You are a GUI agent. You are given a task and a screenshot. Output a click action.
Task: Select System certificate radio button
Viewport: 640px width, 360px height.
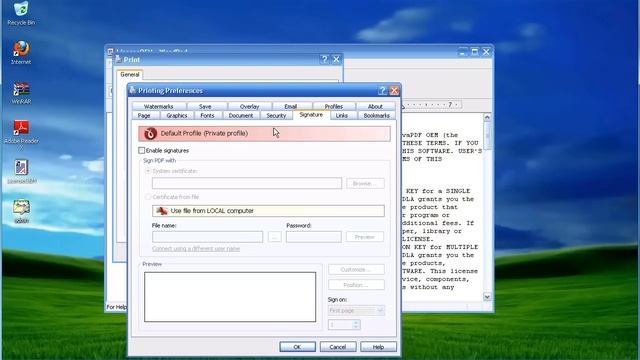[148, 171]
